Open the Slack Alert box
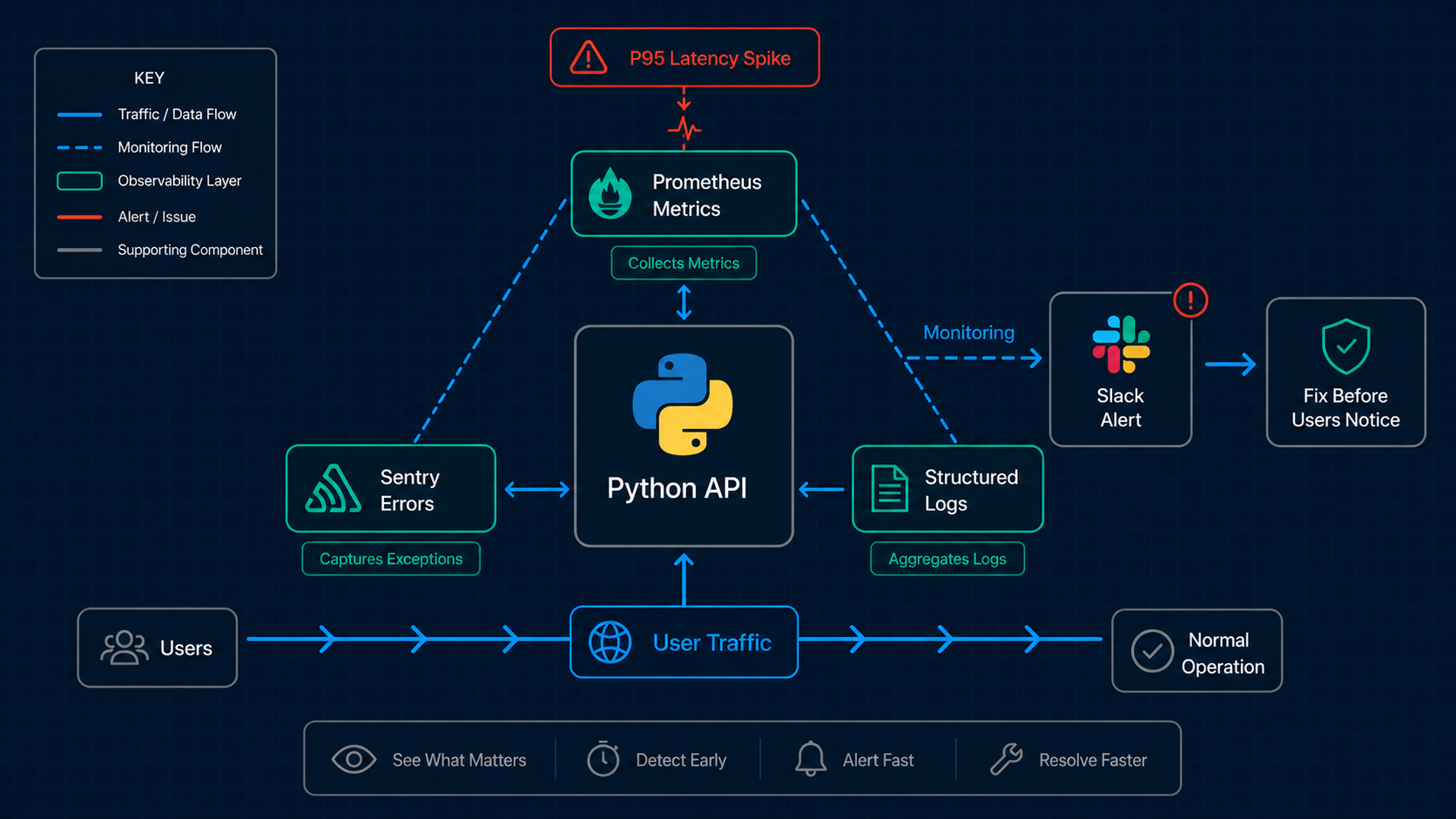 [1121, 369]
